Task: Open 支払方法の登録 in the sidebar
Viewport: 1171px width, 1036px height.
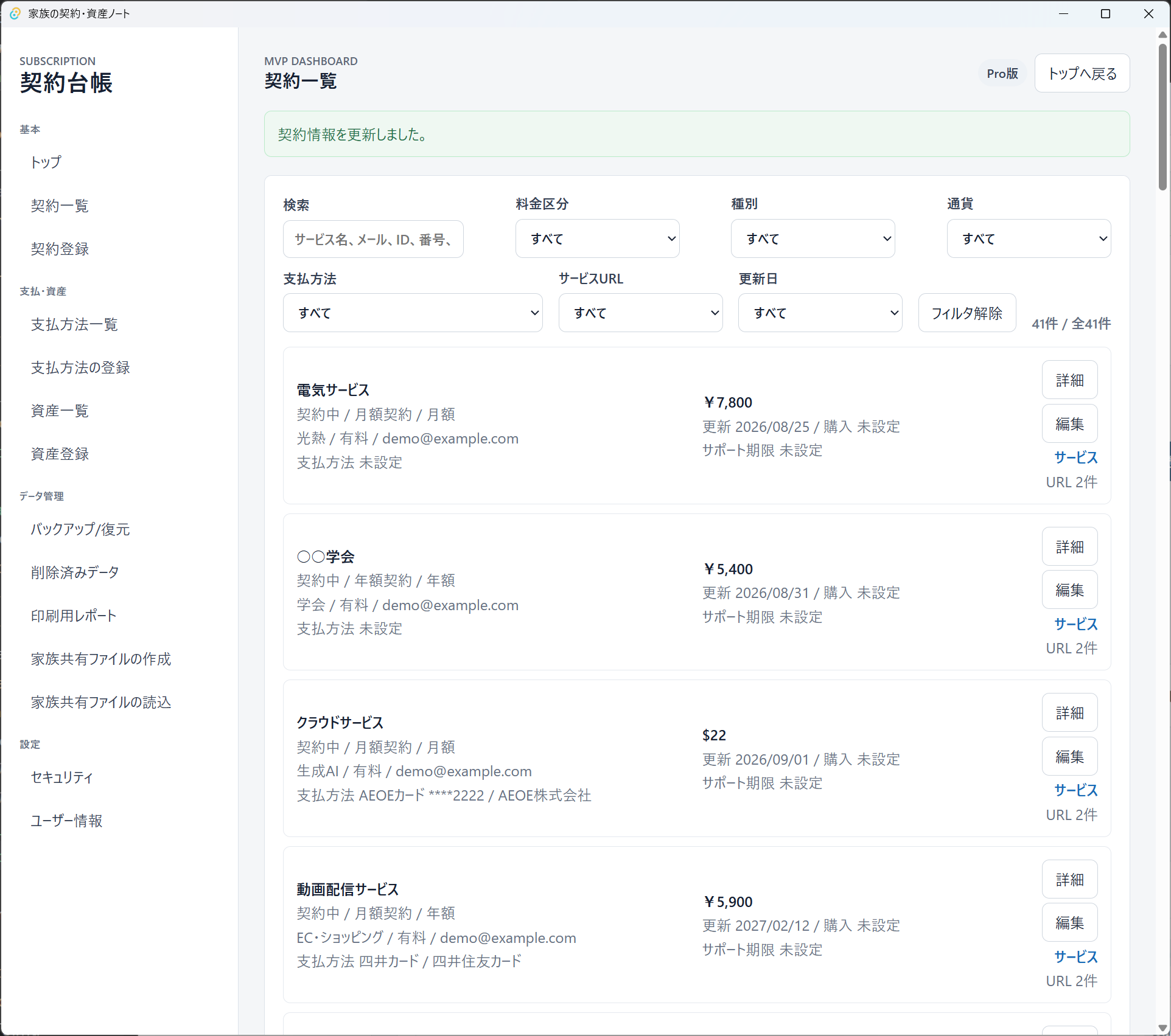Action: pyautogui.click(x=80, y=367)
